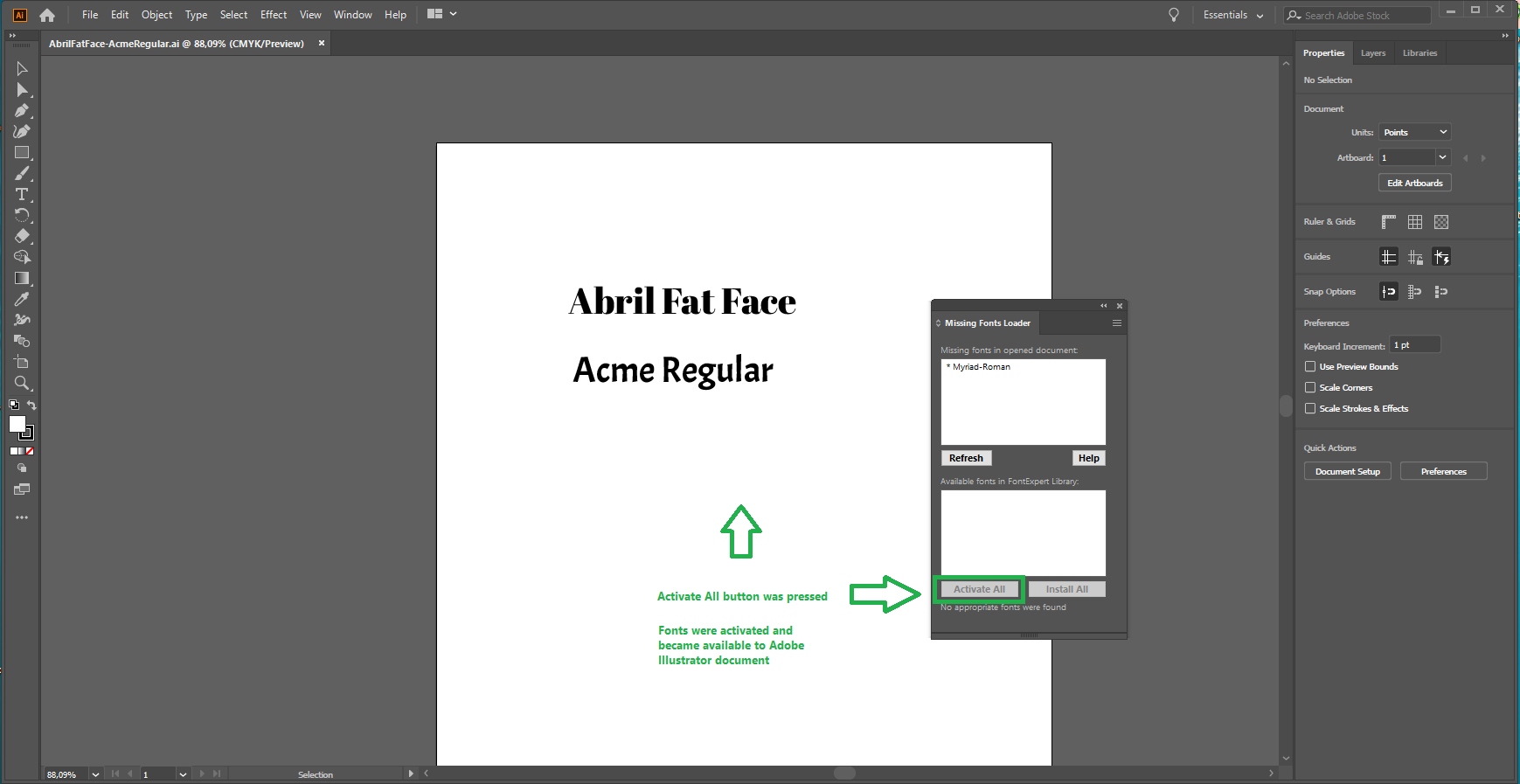The image size is (1520, 784).
Task: Swap Fill and Stroke colors
Action: pos(31,405)
